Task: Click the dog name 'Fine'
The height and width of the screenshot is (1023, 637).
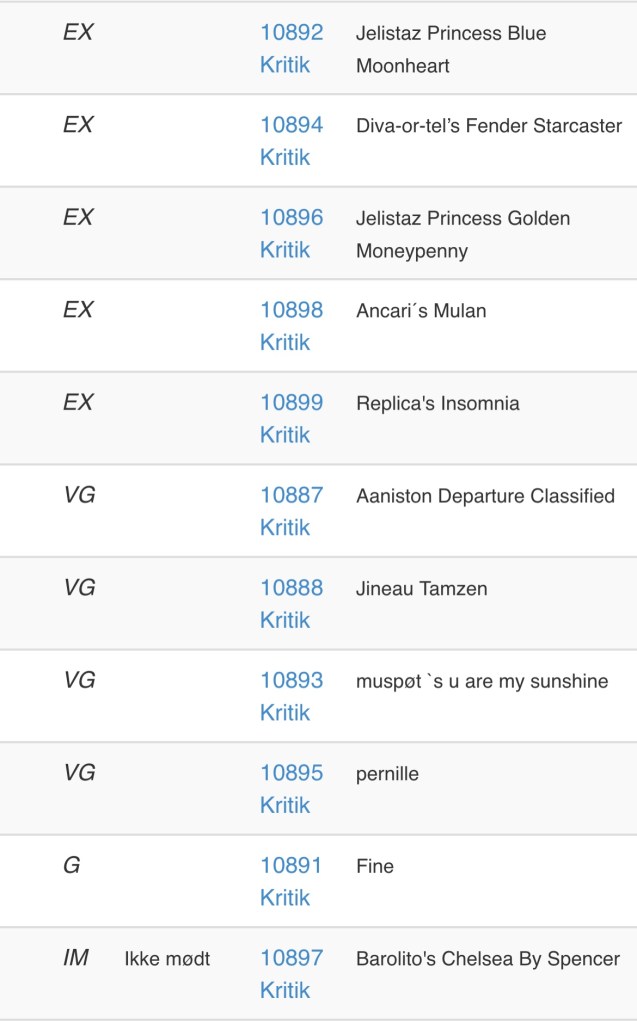Action: point(375,866)
